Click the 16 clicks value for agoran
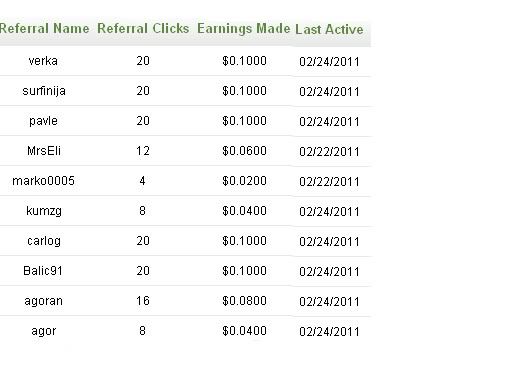Viewport: 512px width, 384px height. [x=143, y=301]
